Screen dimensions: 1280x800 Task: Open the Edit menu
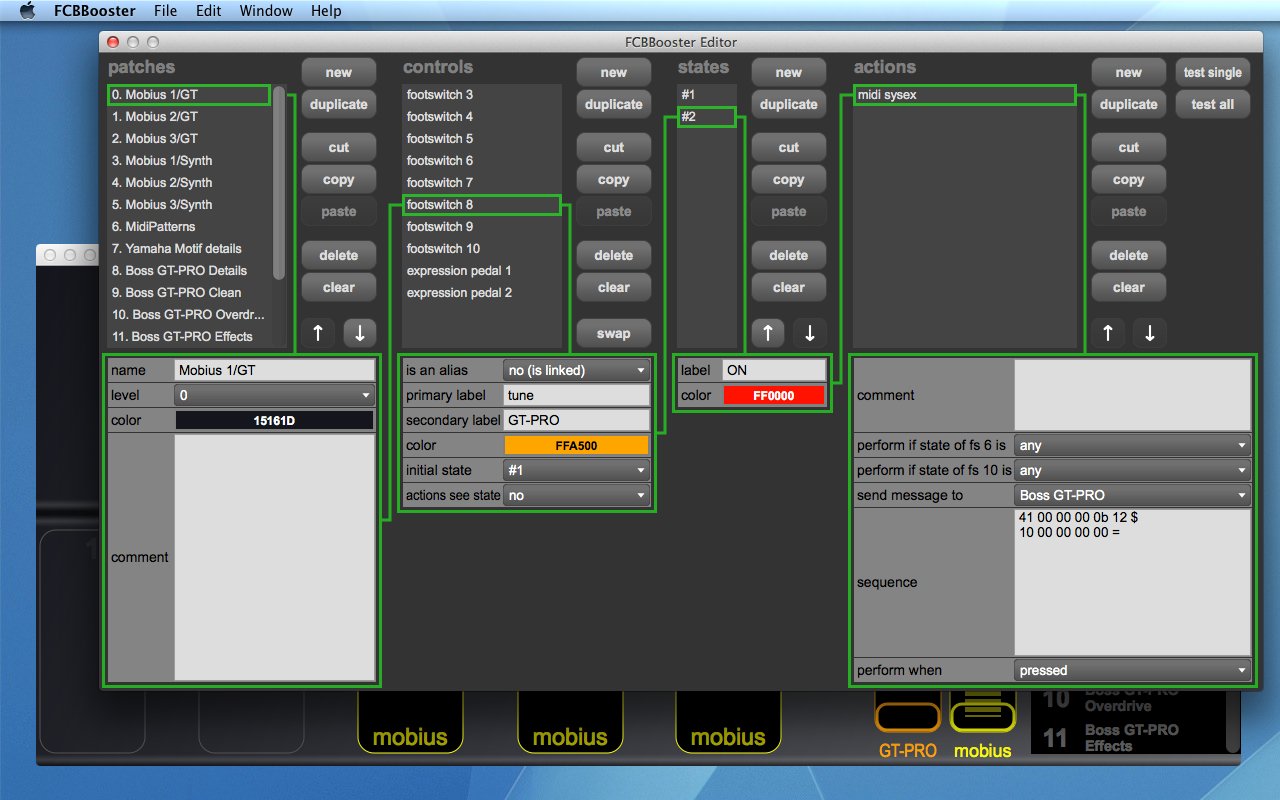pos(209,11)
